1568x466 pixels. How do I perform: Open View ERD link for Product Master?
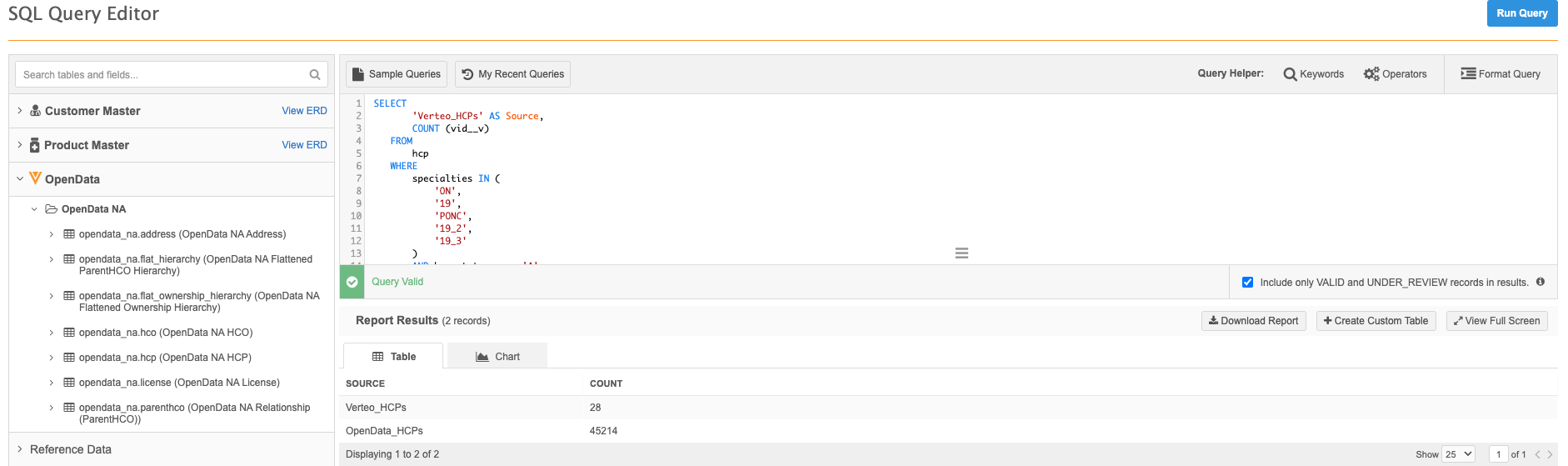click(x=304, y=145)
